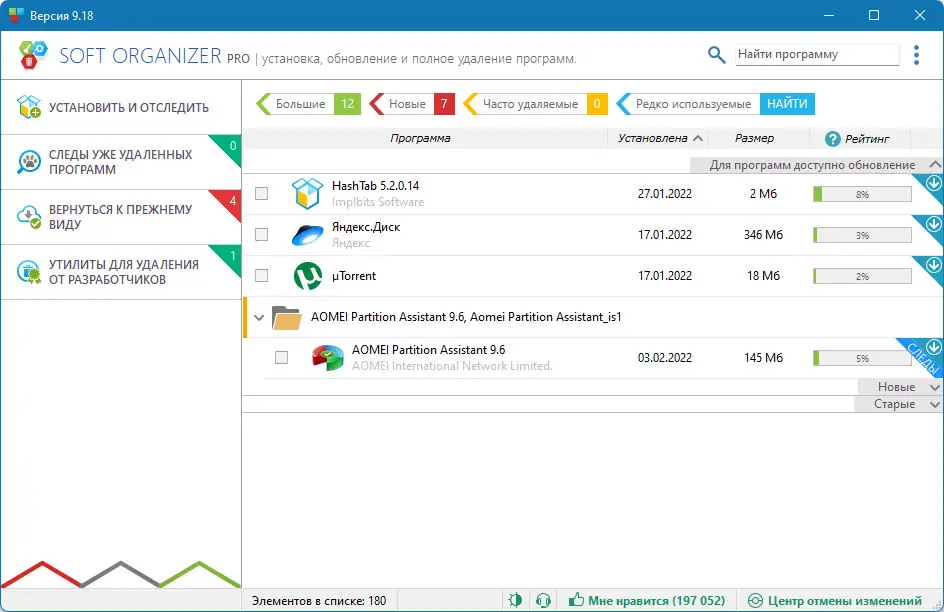Click the update download arrow for µTorrent
The width and height of the screenshot is (944, 612).
click(934, 265)
